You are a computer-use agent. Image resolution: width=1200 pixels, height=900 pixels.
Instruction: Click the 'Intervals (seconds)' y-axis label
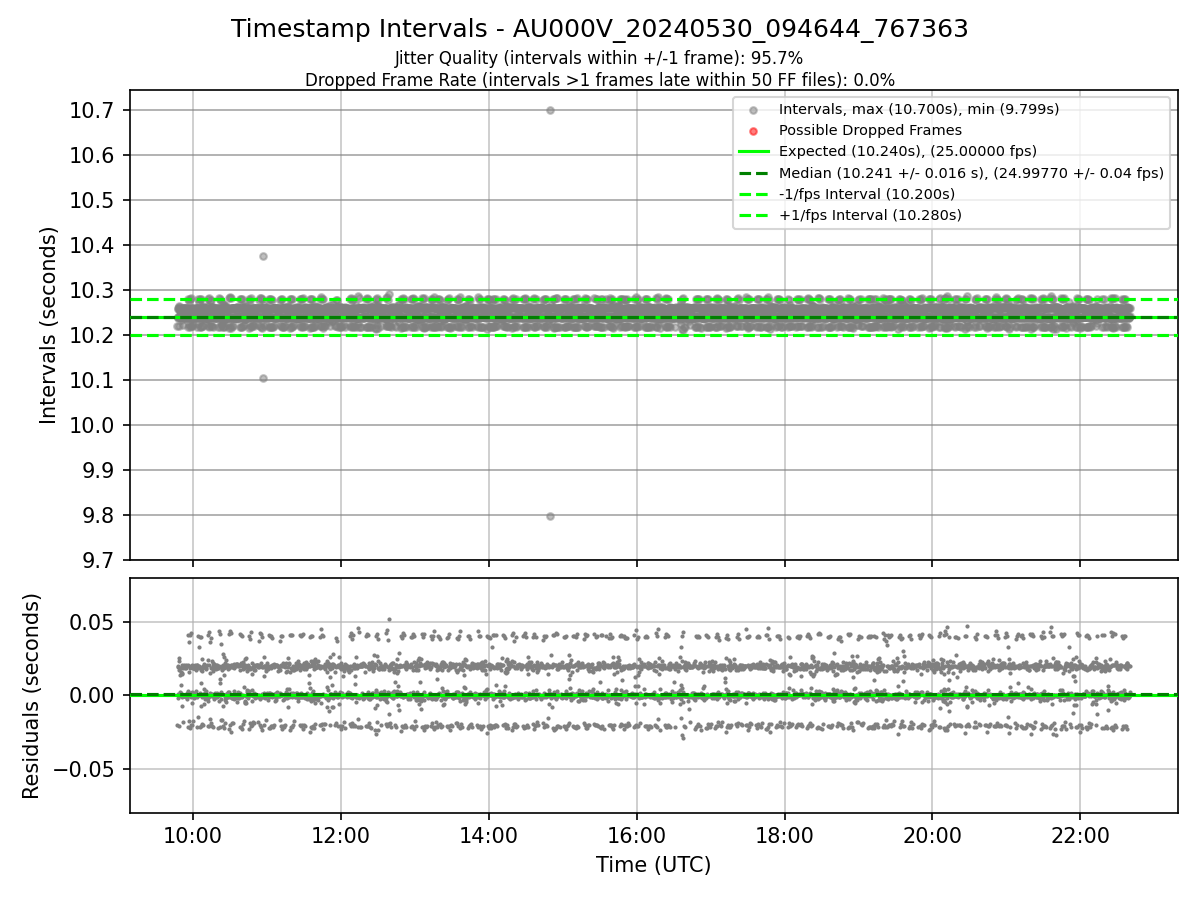pos(49,325)
